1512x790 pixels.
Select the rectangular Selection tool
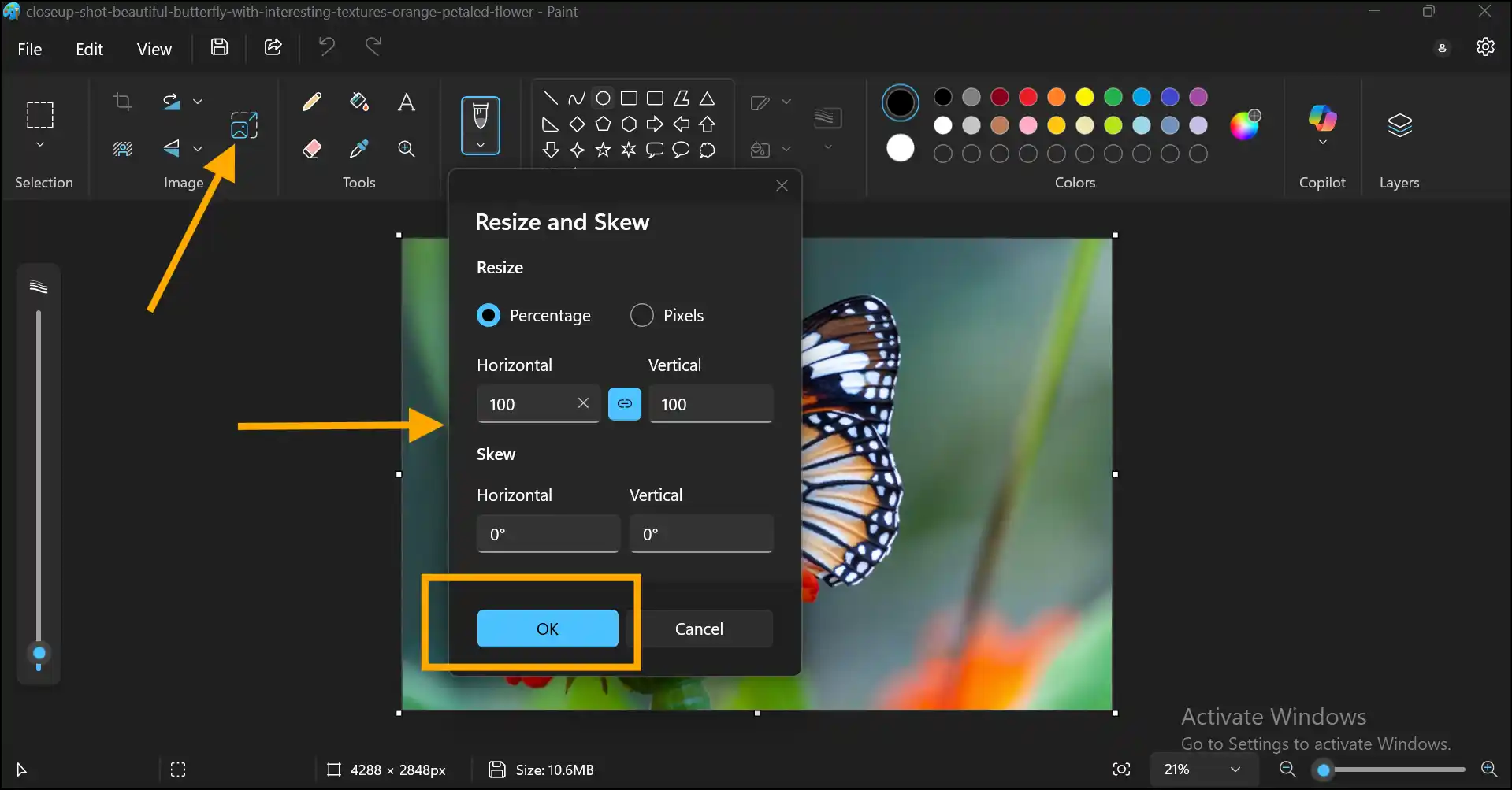[x=40, y=115]
